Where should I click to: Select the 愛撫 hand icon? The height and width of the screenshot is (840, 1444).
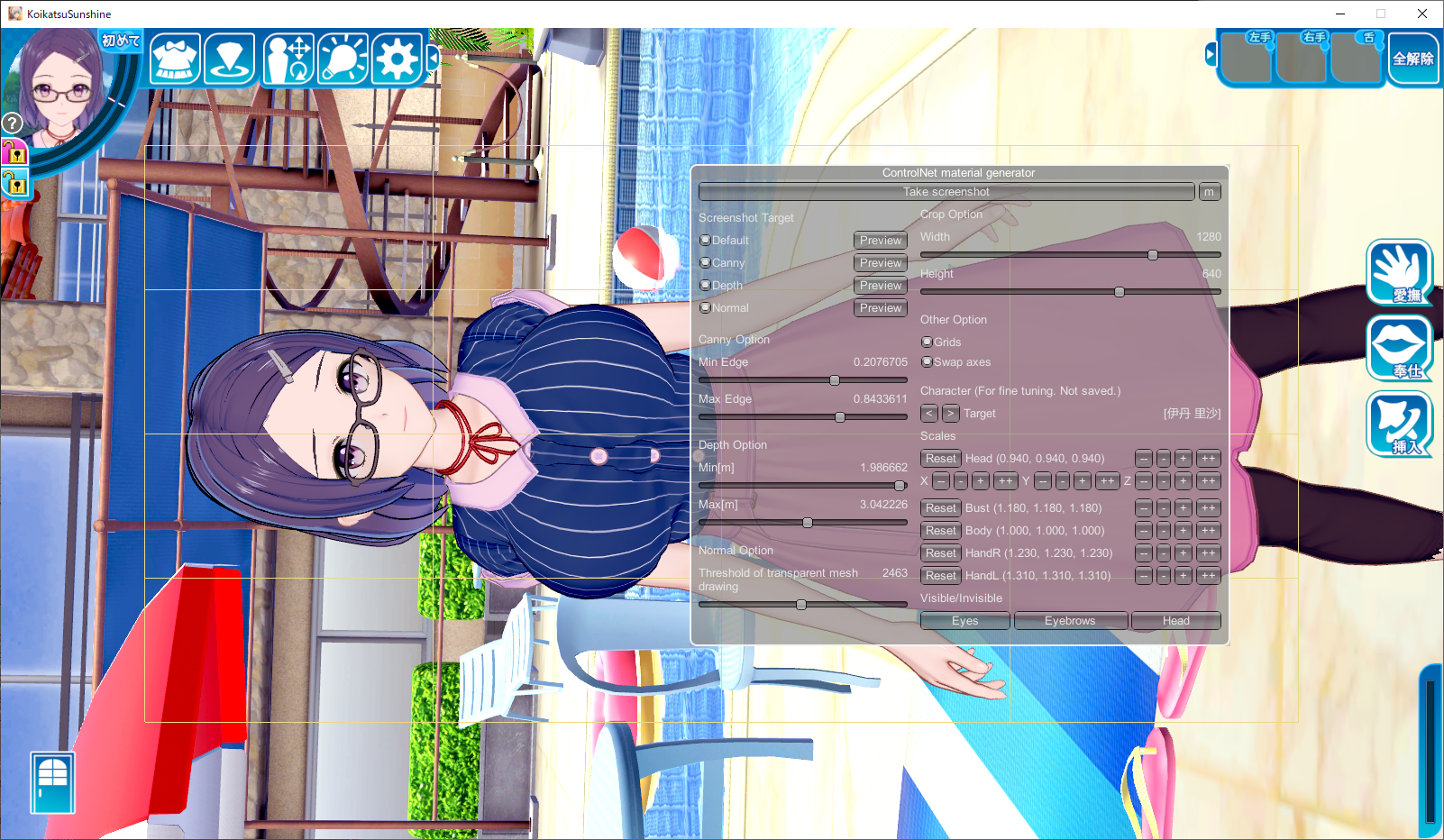click(x=1400, y=272)
